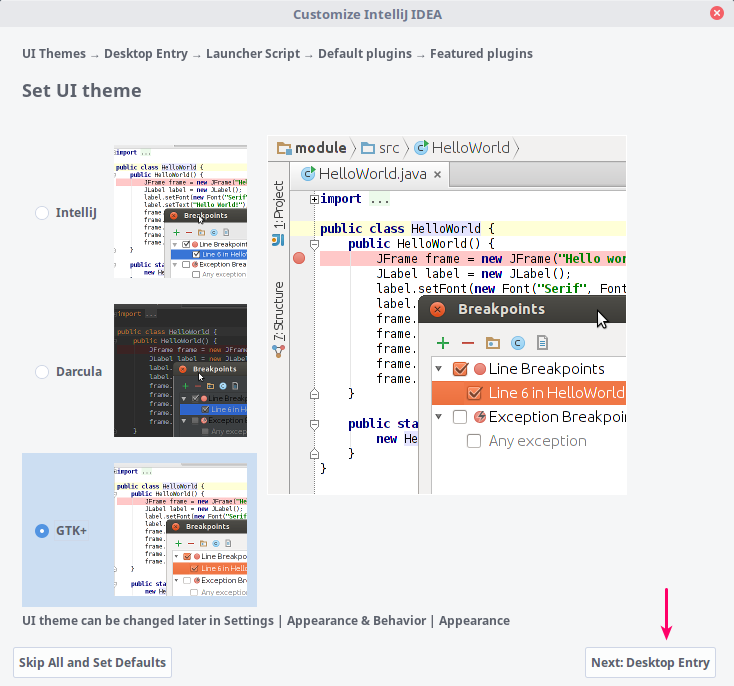Click the Default plugins breadcrumb step
The height and width of the screenshot is (686, 734).
click(x=365, y=54)
